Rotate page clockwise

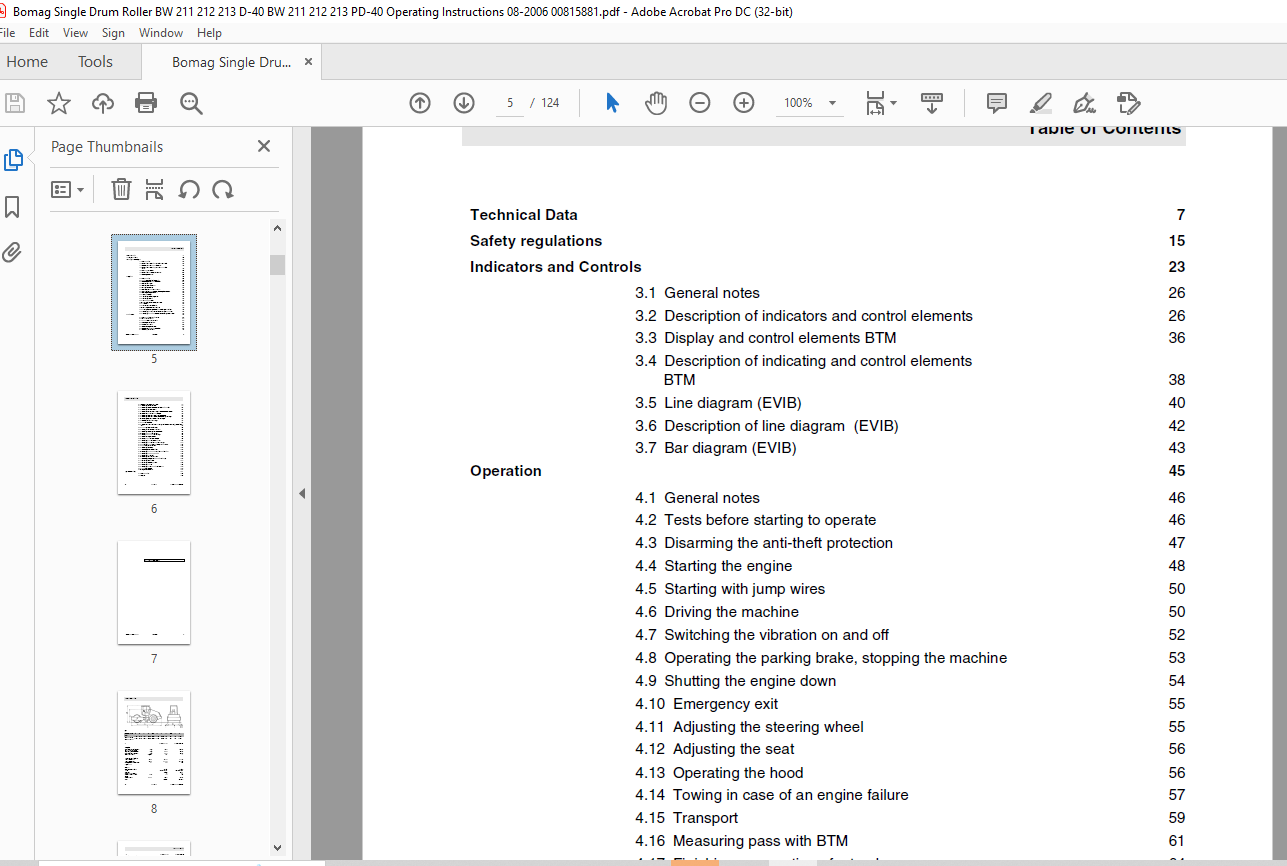223,189
